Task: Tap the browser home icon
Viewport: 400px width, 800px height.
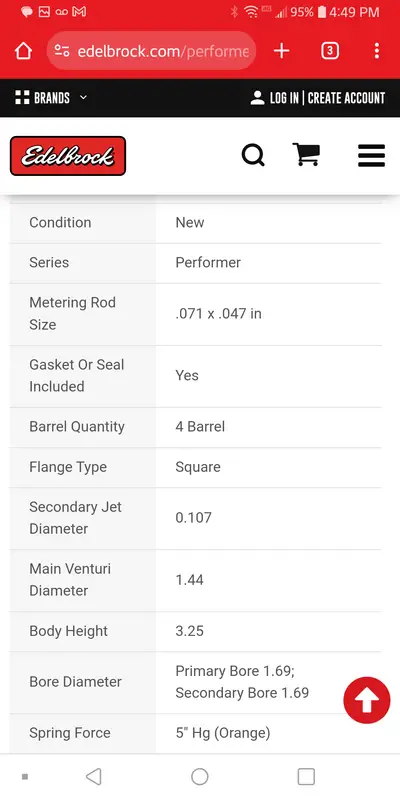Action: click(23, 51)
